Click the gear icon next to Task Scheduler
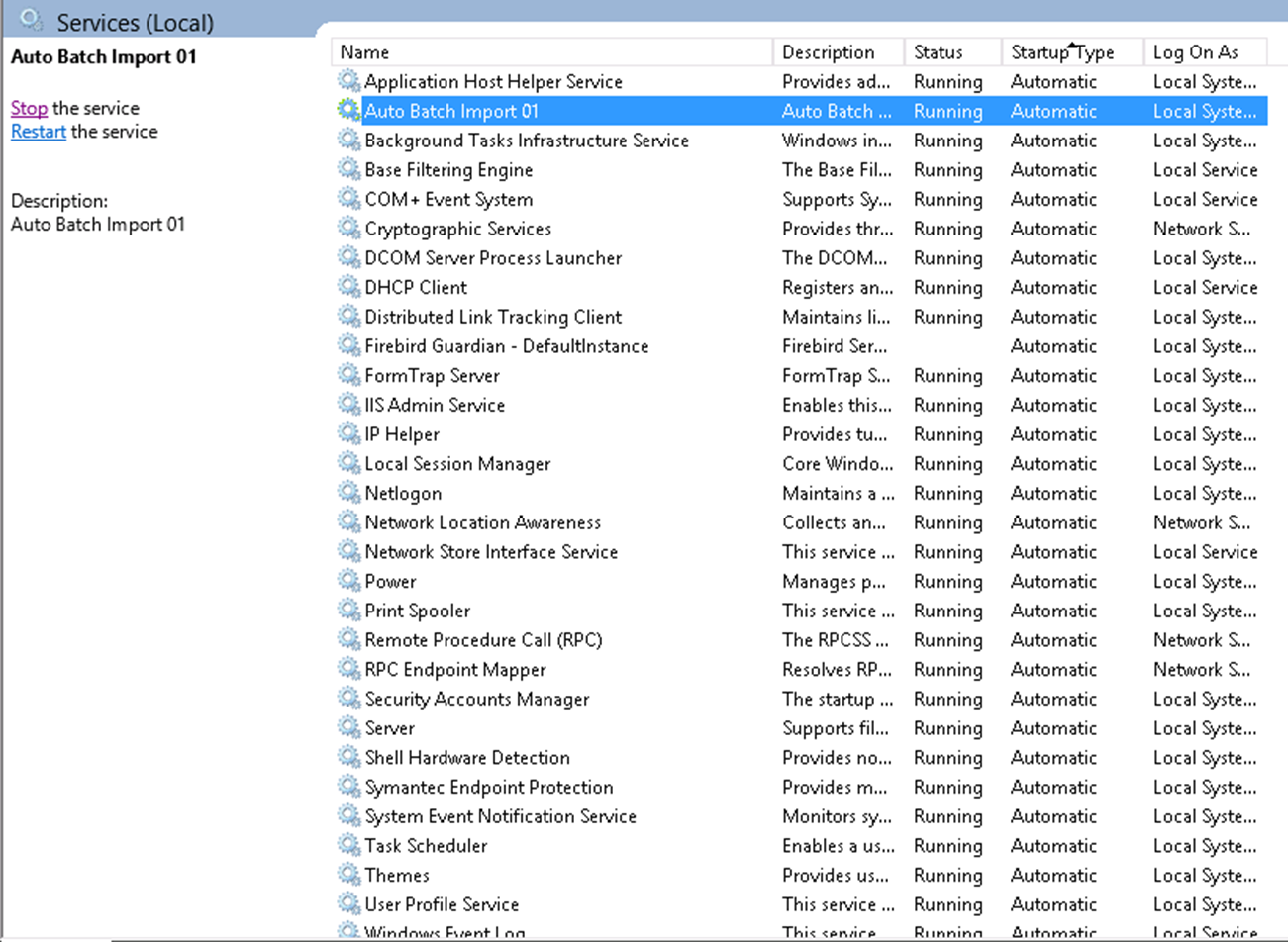This screenshot has height=942, width=1288. coord(348,846)
